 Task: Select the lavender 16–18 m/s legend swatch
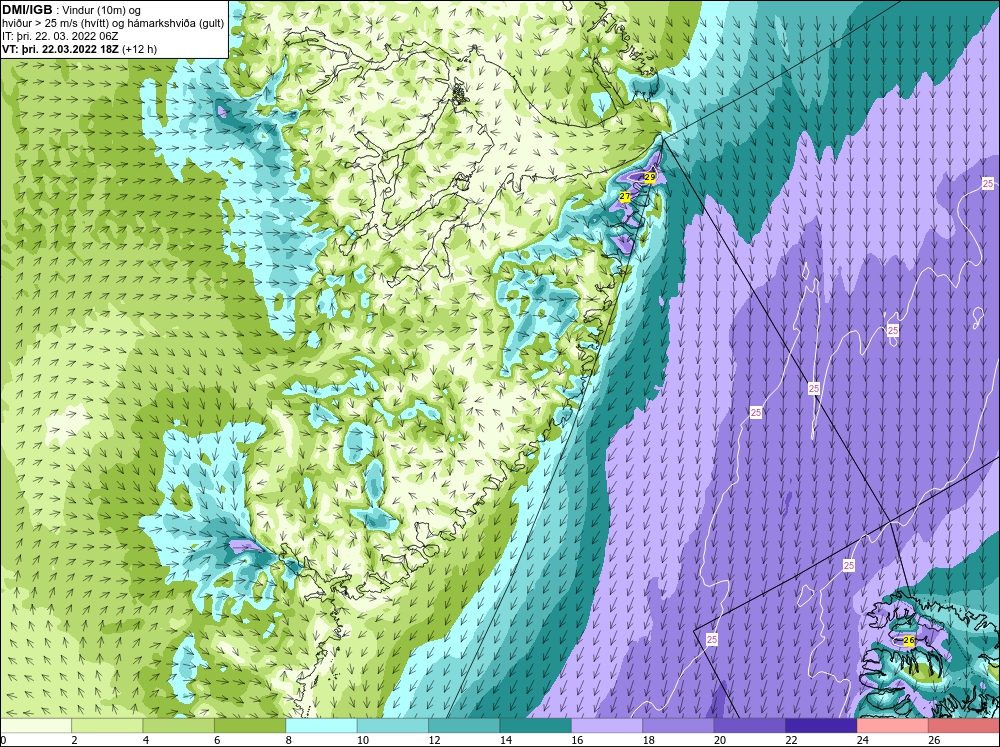(x=607, y=725)
